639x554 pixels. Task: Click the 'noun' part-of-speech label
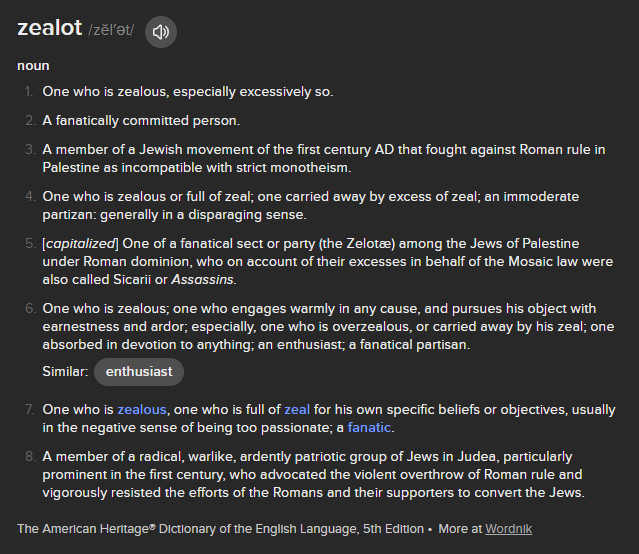coord(33,66)
